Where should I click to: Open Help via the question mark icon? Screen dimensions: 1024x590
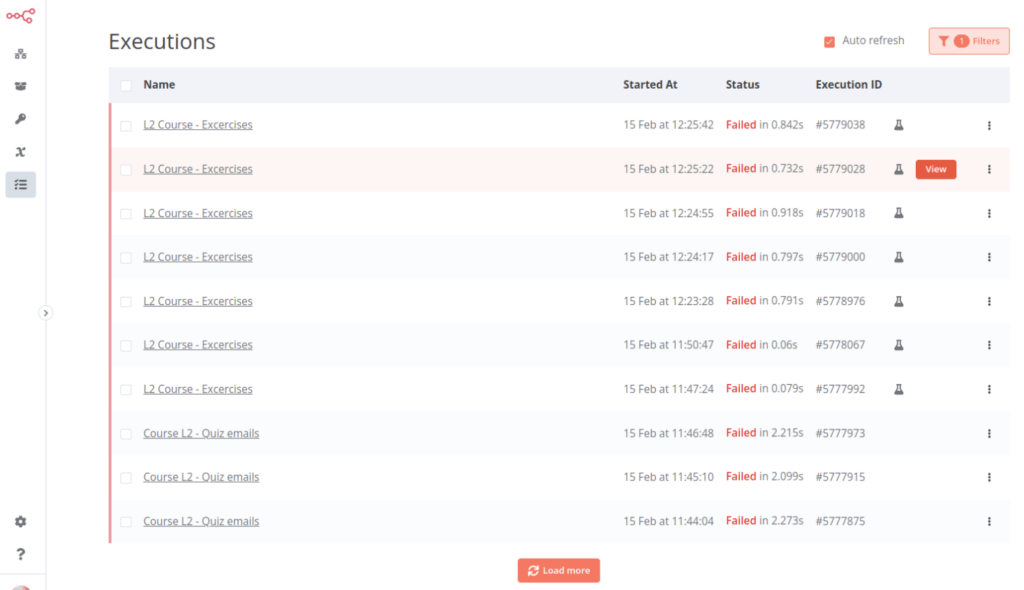20,554
